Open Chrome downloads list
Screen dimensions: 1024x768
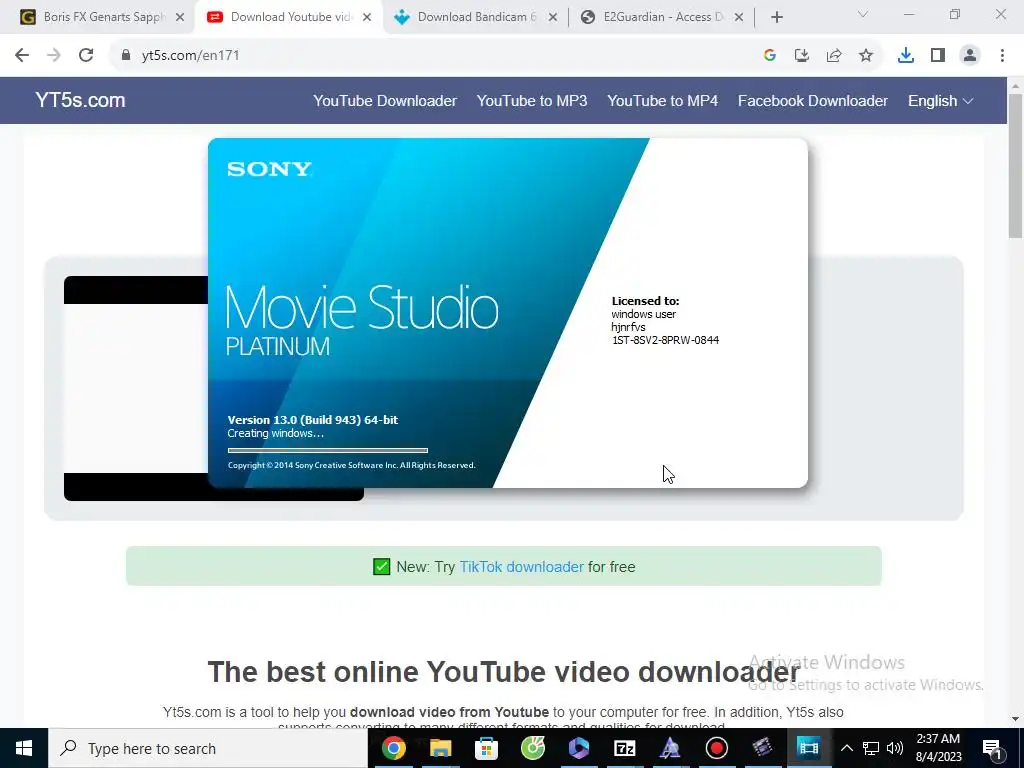click(x=906, y=56)
